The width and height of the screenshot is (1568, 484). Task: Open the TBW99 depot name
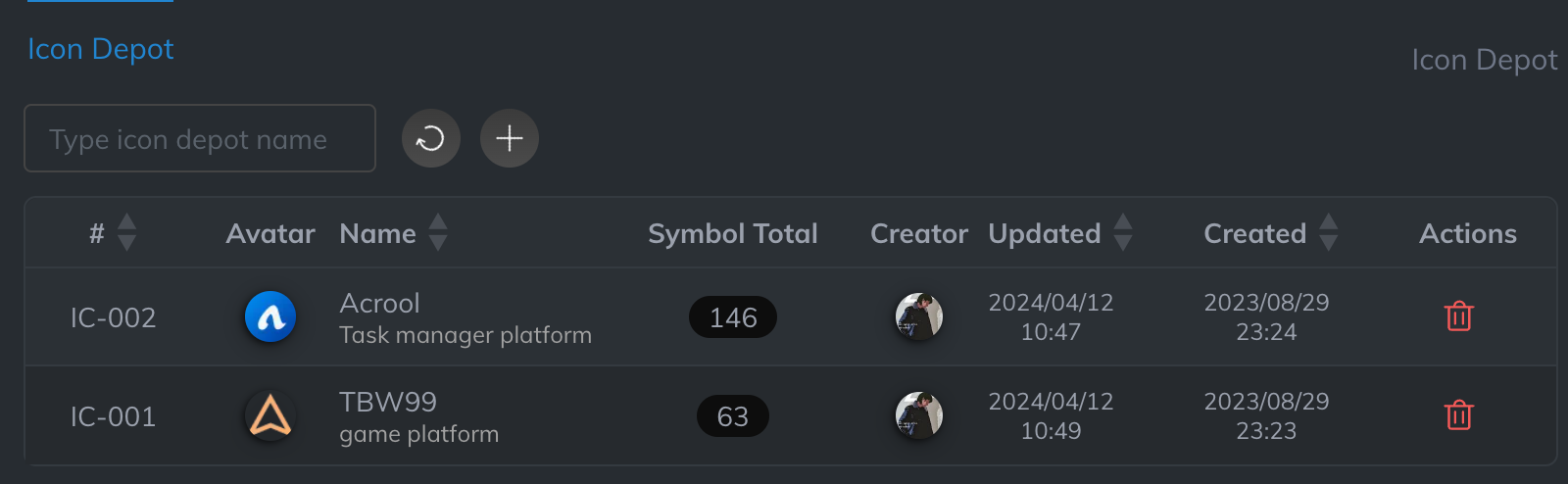point(387,402)
